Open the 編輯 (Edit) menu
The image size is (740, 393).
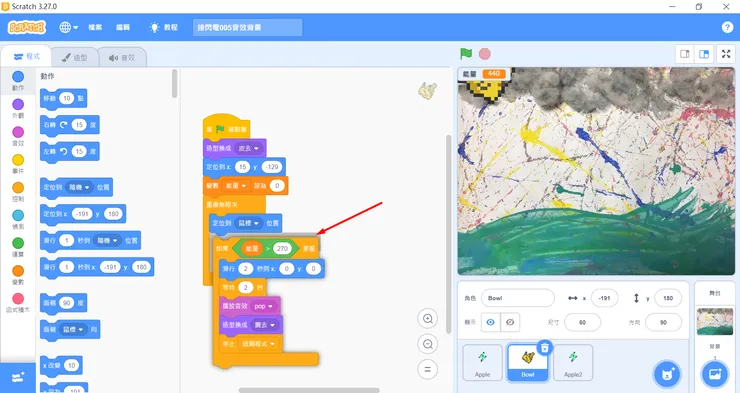(123, 27)
